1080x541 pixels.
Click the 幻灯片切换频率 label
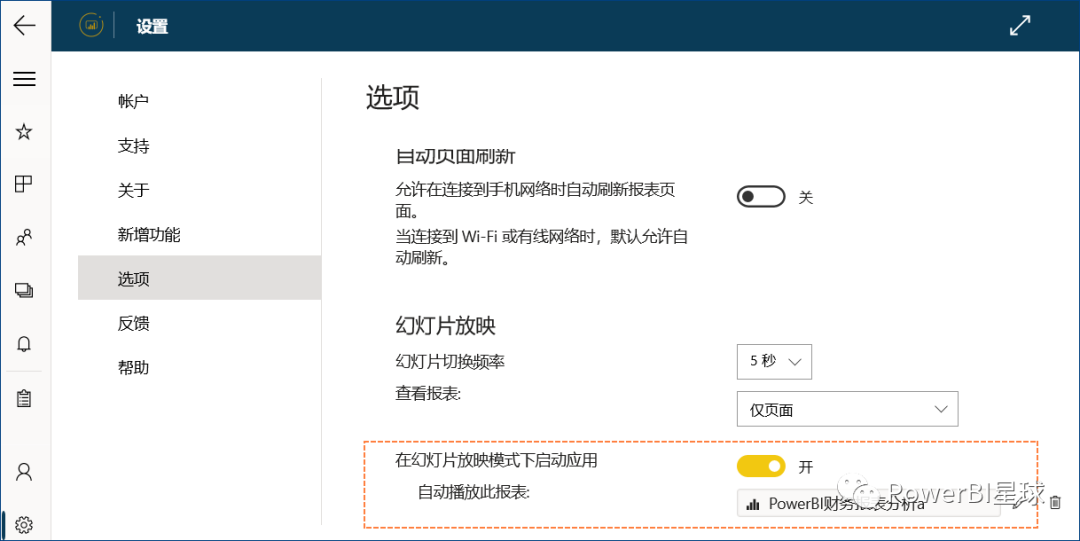pos(450,360)
